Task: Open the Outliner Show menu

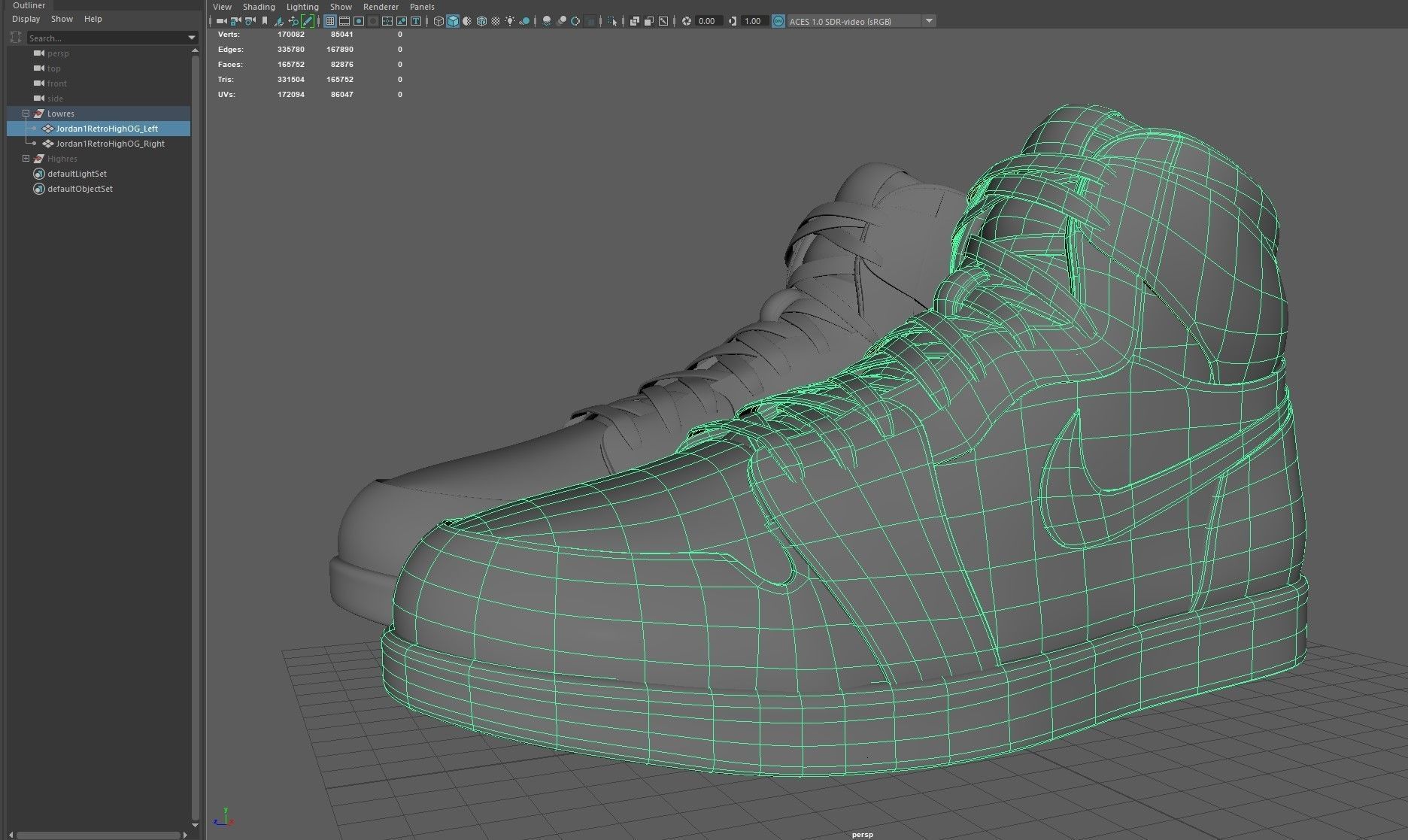Action: coord(62,19)
